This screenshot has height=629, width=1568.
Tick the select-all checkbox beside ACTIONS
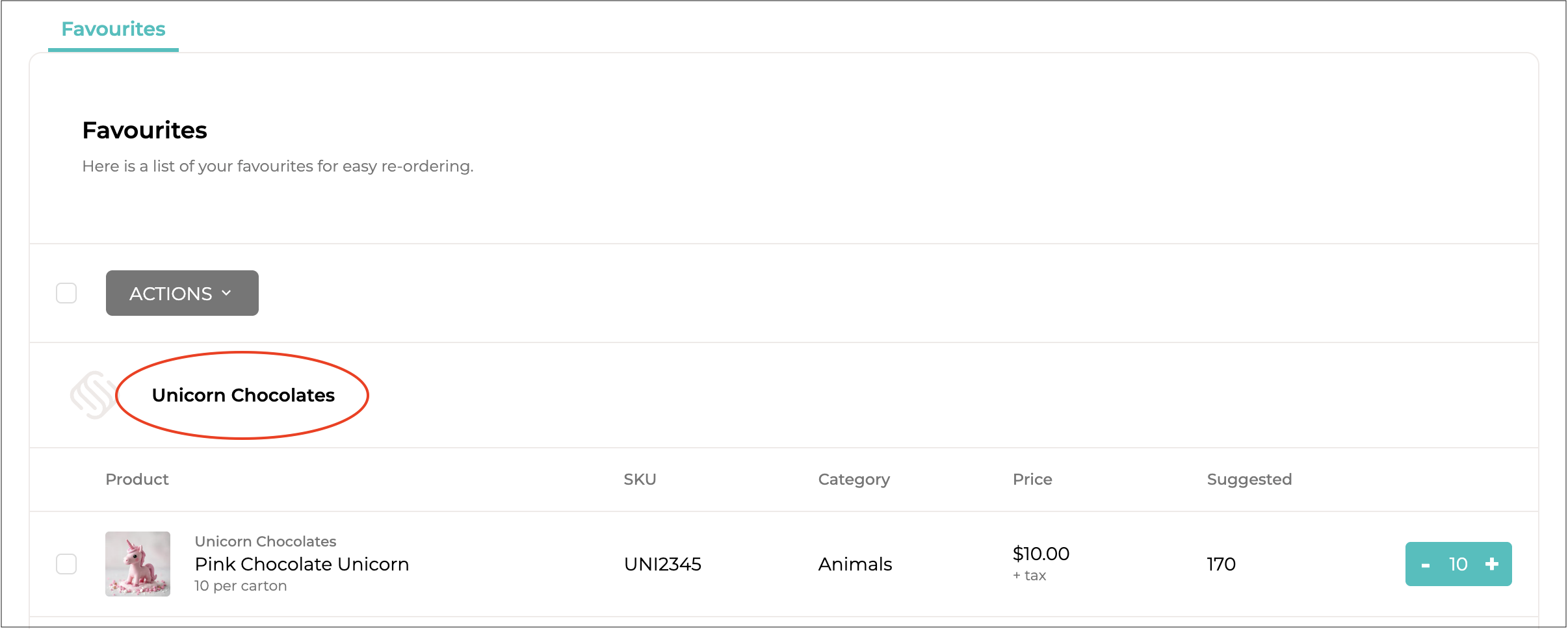coord(66,293)
